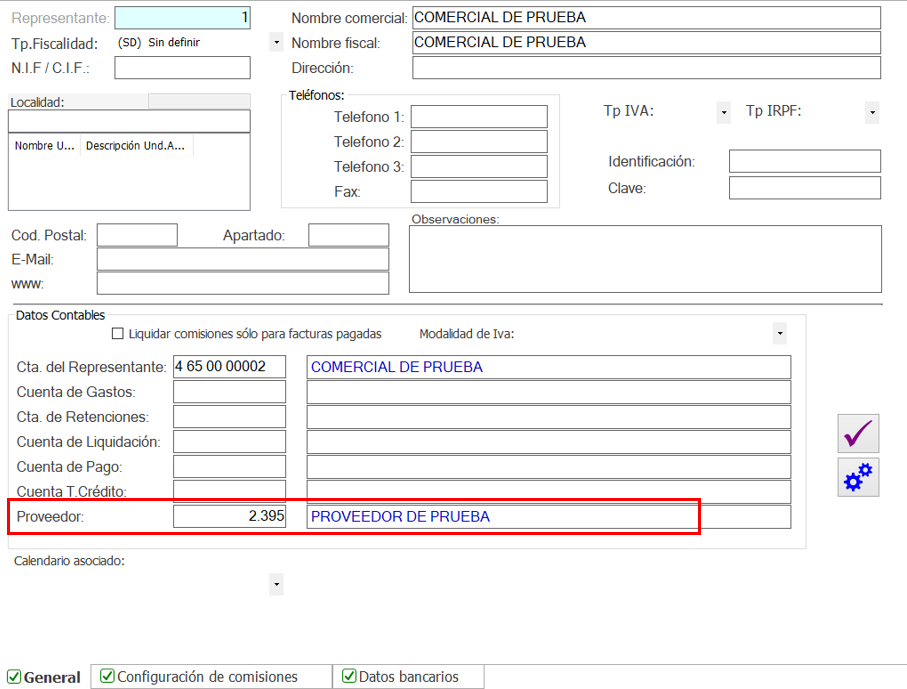Expand the Tp IRPF dropdown
Viewport: 907px width, 689px height.
coord(872,112)
